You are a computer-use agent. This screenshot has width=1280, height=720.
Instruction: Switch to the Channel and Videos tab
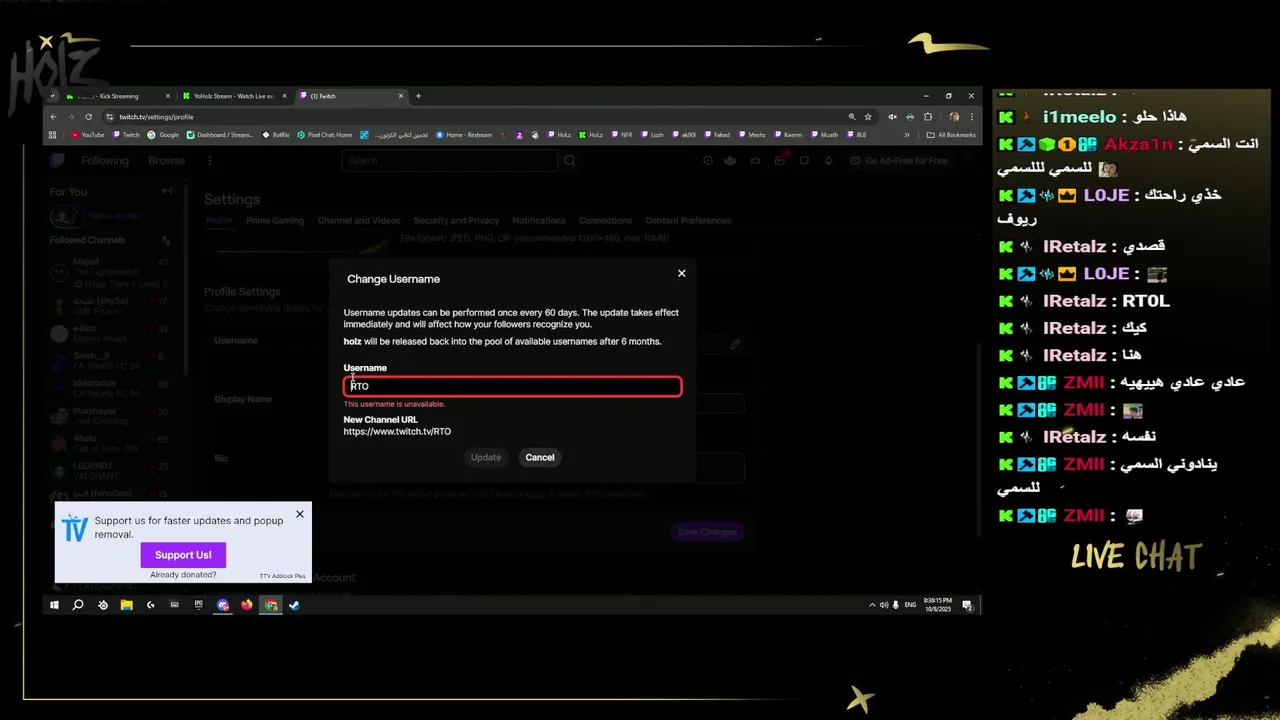359,220
